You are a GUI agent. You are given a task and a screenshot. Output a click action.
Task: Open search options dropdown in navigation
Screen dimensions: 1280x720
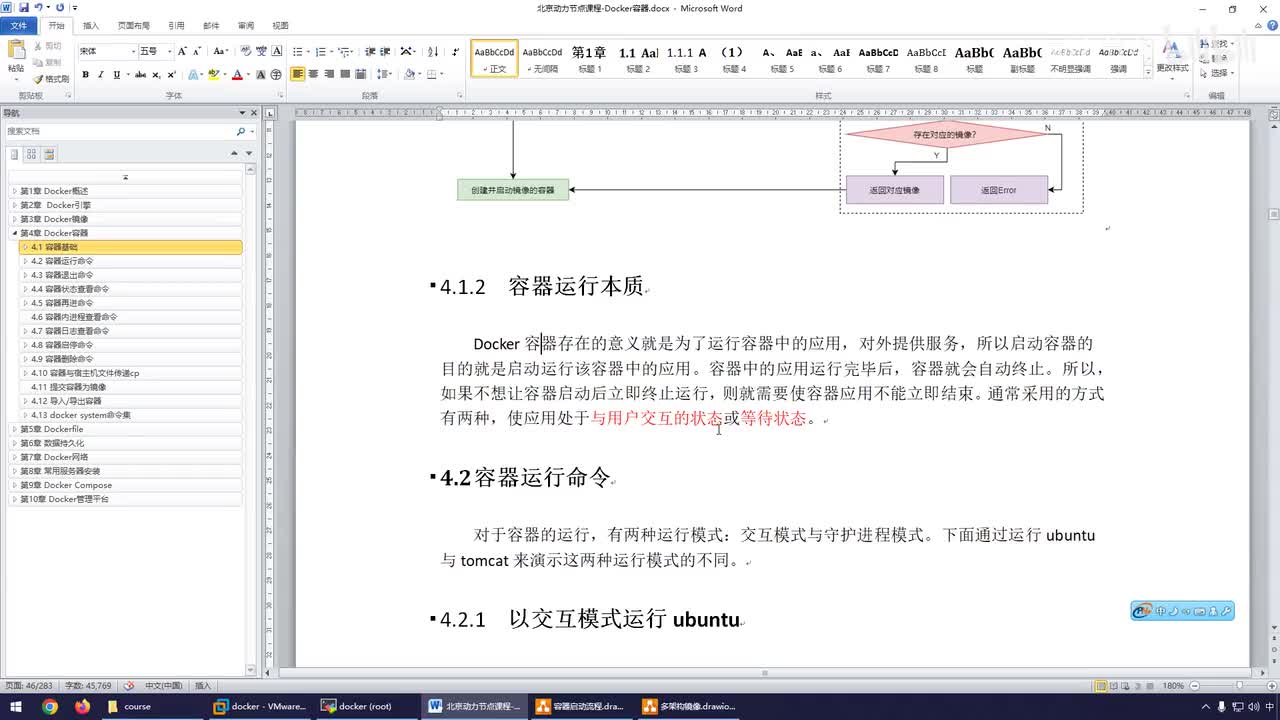pyautogui.click(x=250, y=131)
